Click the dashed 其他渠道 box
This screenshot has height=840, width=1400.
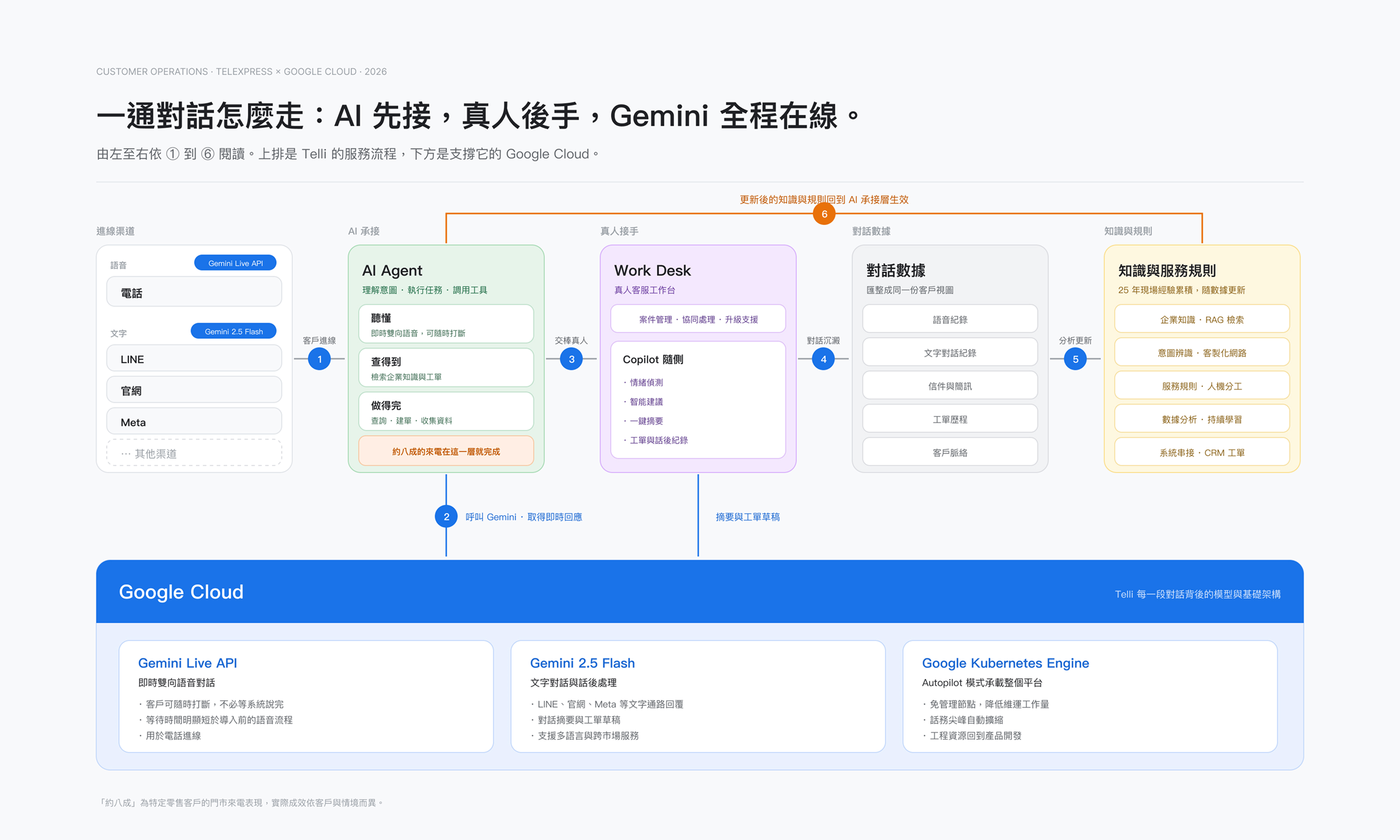[194, 454]
